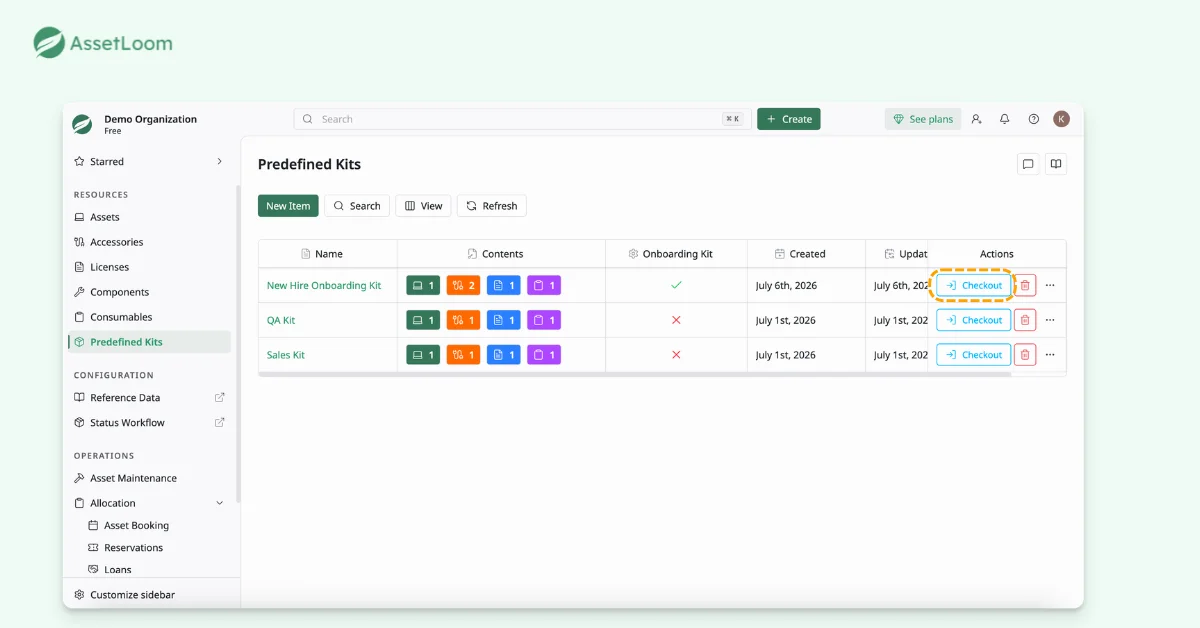Sort by Name column header
The image size is (1200, 628).
pos(328,254)
